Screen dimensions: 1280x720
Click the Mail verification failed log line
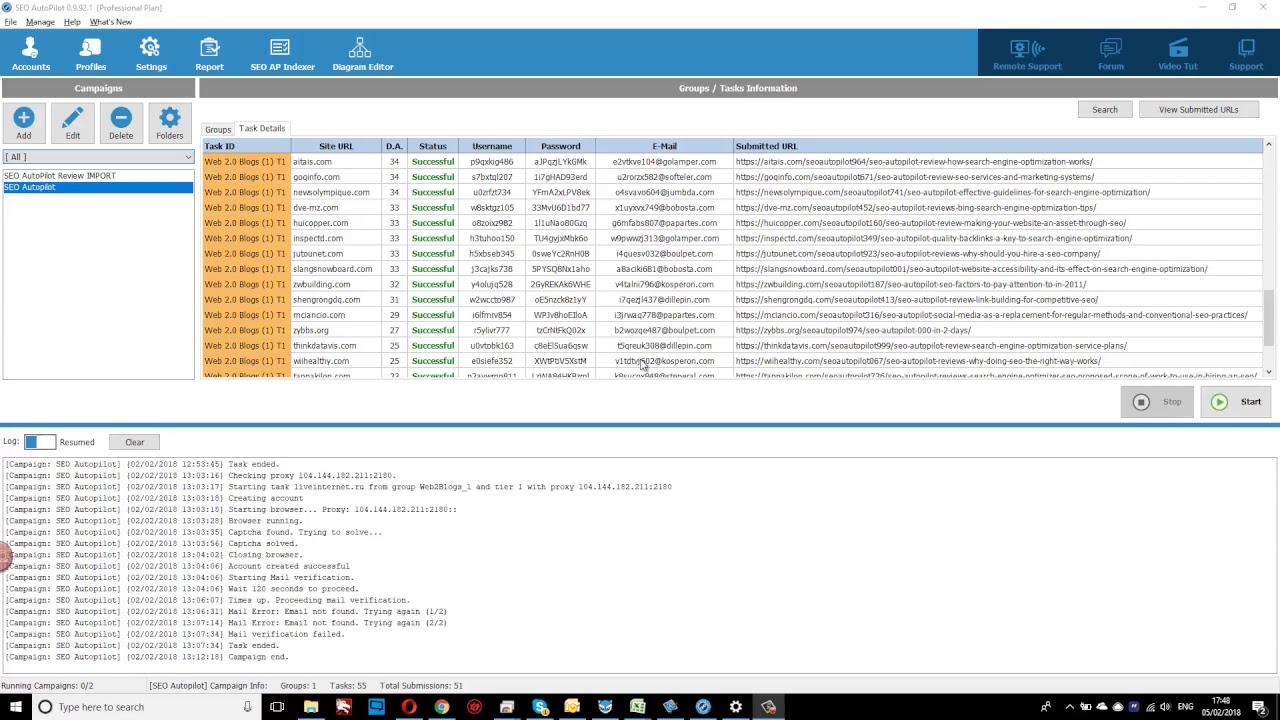(x=174, y=634)
